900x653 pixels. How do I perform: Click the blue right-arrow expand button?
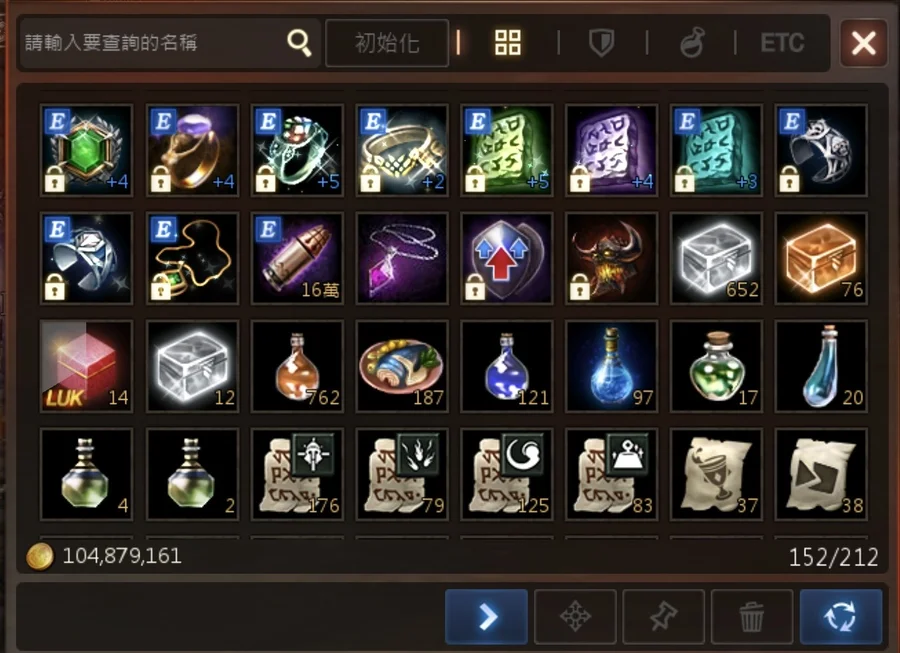coord(486,617)
